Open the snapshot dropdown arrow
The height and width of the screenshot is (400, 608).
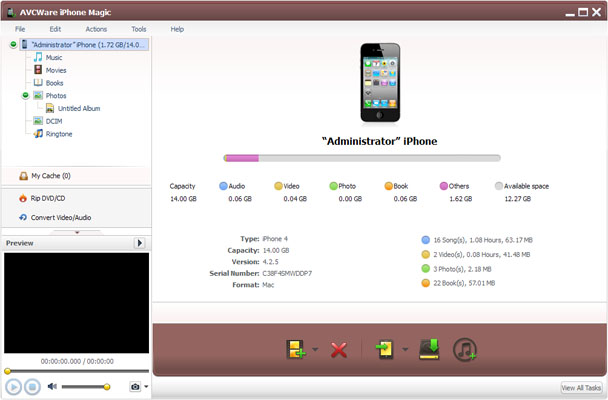pos(146,387)
